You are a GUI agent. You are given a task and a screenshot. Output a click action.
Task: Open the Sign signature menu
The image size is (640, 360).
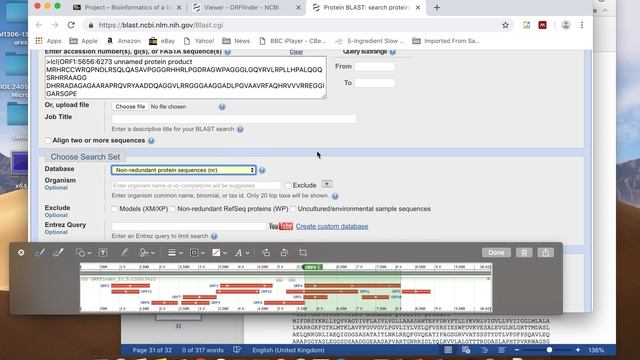click(x=147, y=253)
